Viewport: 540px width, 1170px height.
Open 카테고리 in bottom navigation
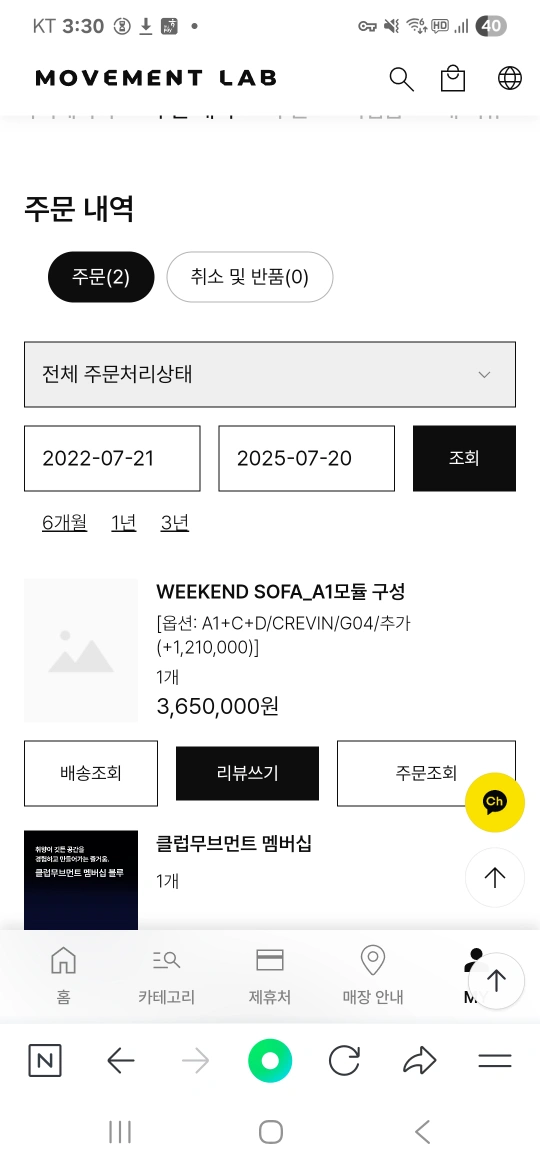click(x=166, y=975)
